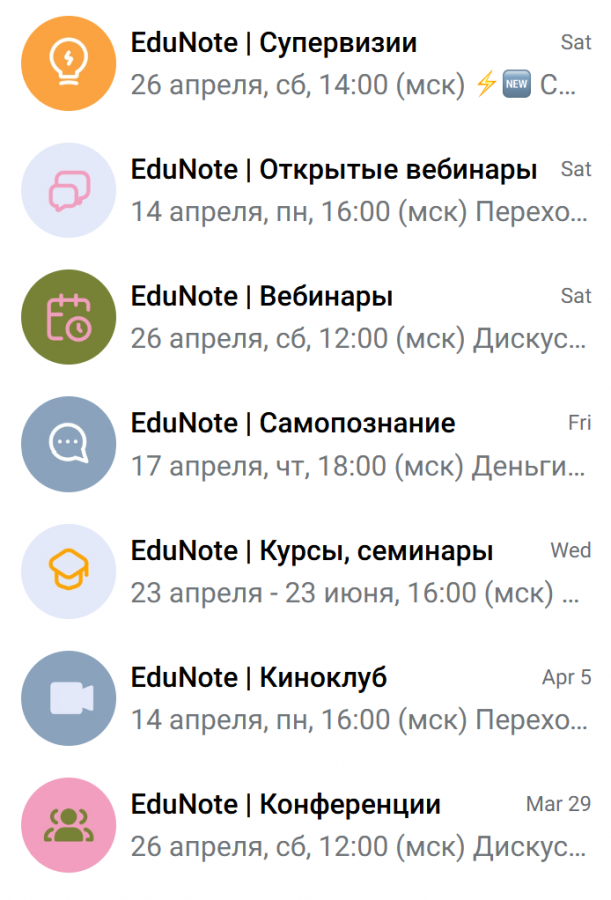
Task: Click the Apr 5 timestamp on Киноклуб
Action: point(566,677)
